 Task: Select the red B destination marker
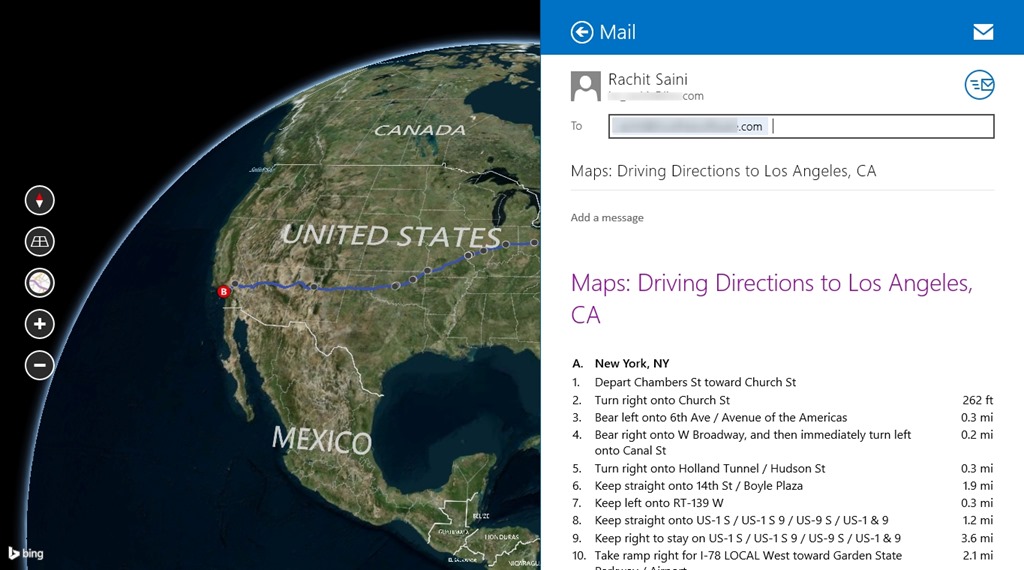[224, 292]
